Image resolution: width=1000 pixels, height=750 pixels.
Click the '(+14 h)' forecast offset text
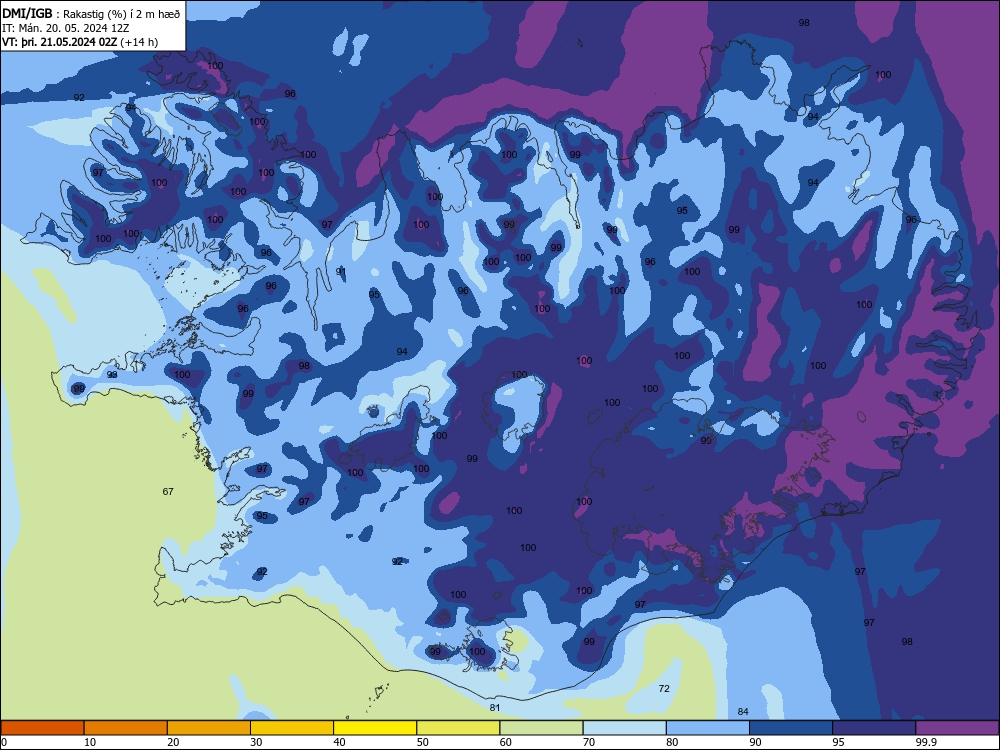(x=139, y=42)
